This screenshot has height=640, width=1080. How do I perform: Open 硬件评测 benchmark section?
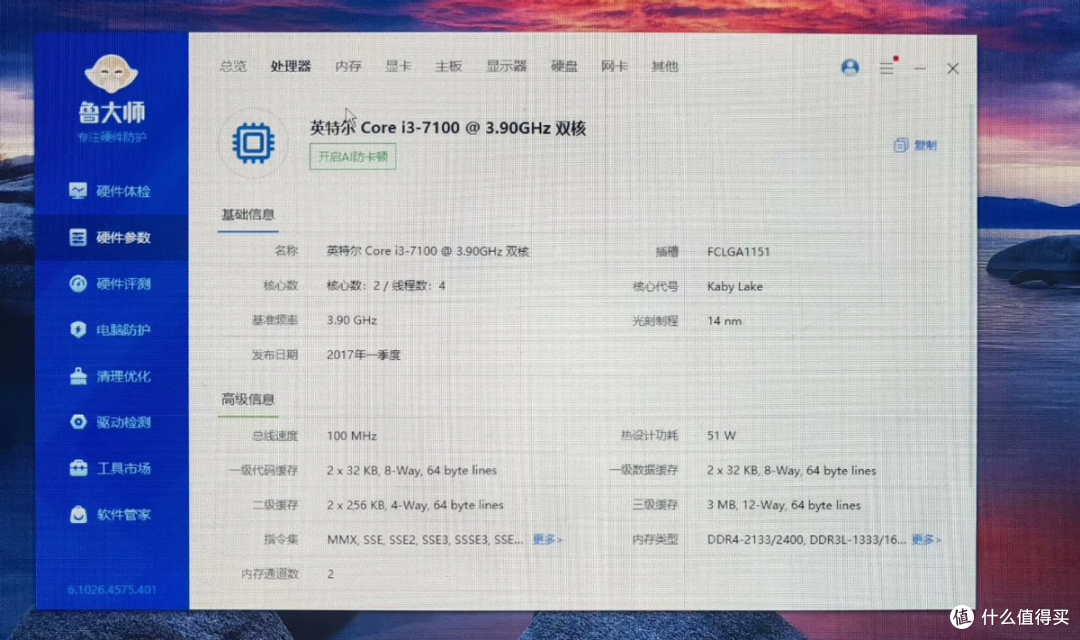110,284
